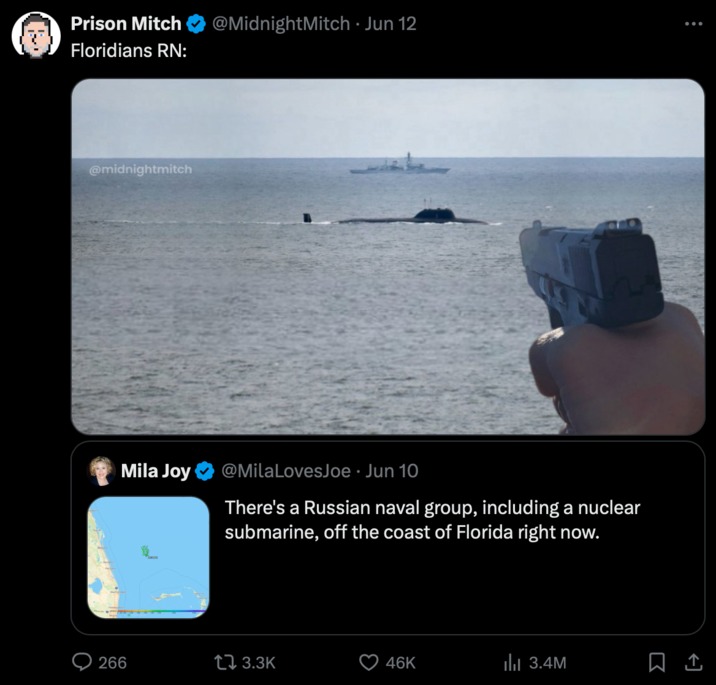Click the Prison Mitch display name
The width and height of the screenshot is (716, 685).
tap(126, 24)
